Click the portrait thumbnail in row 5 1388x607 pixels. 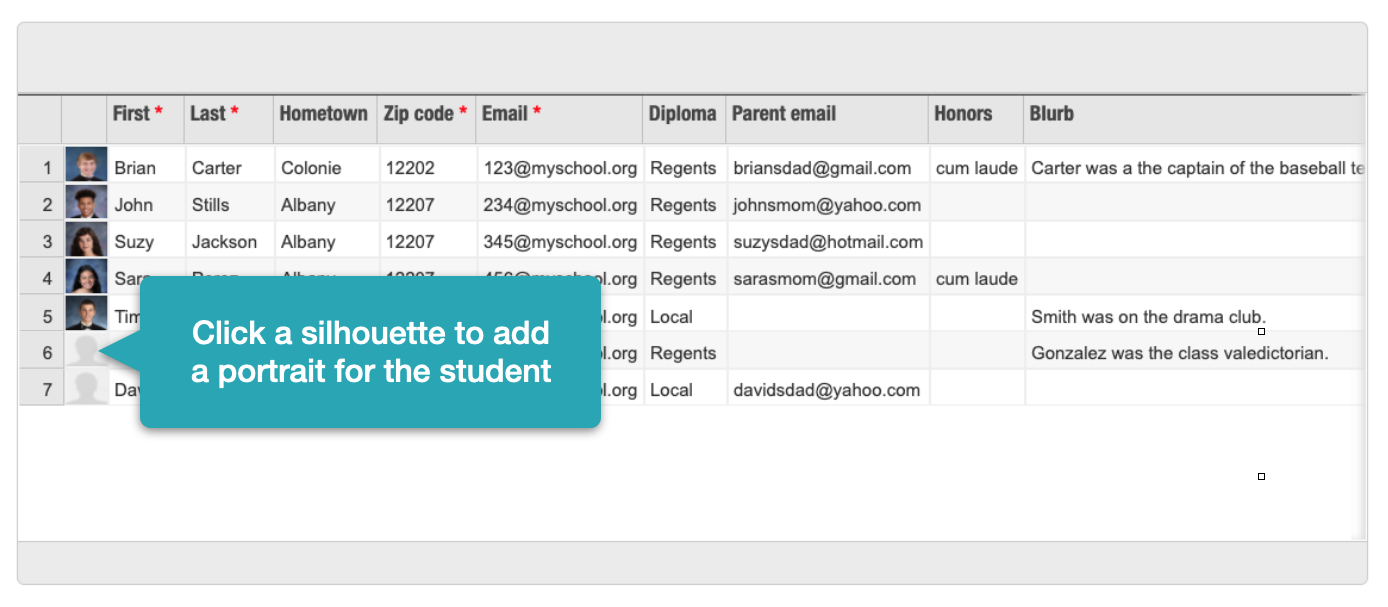pos(86,314)
